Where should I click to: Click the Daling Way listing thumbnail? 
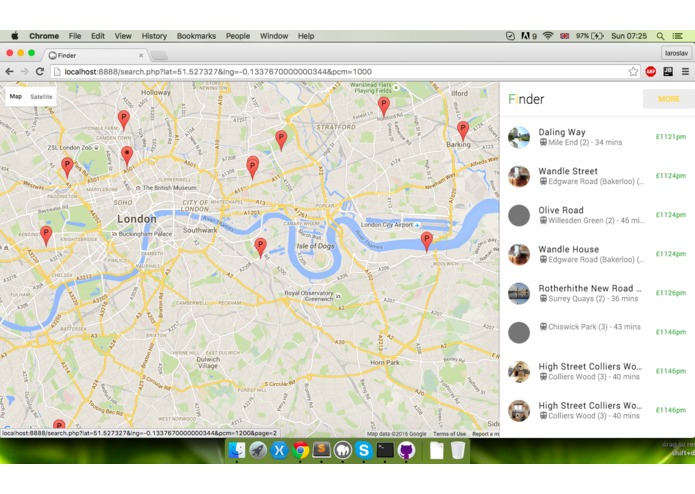coord(519,137)
